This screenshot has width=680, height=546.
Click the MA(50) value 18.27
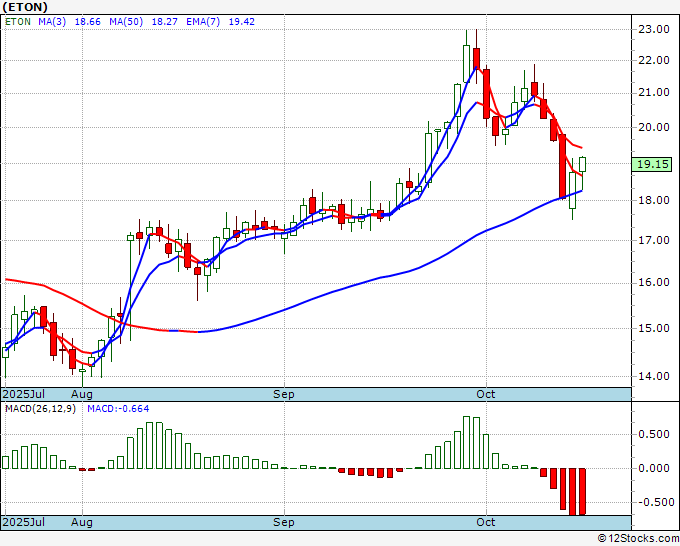164,22
